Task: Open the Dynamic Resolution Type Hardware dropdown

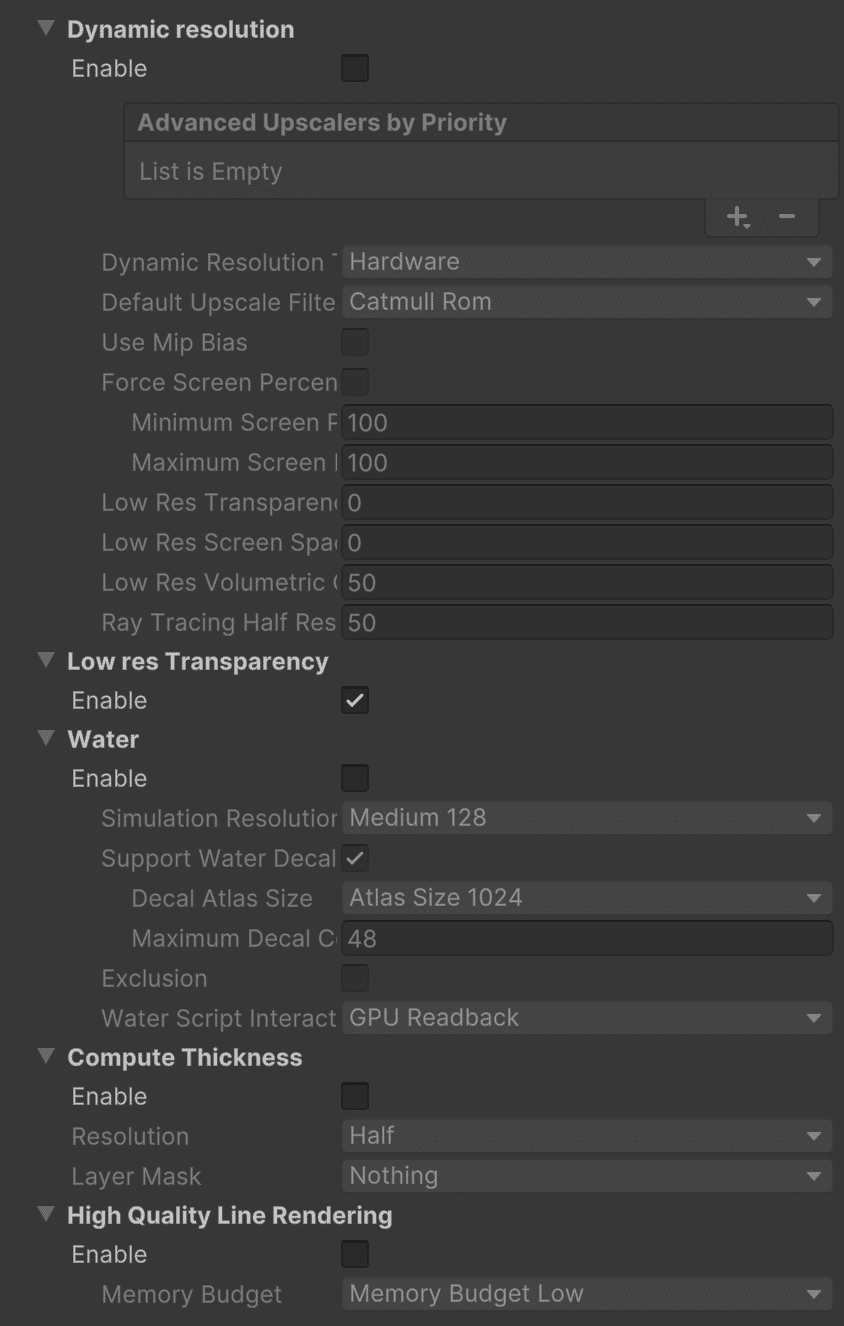Action: pos(587,262)
